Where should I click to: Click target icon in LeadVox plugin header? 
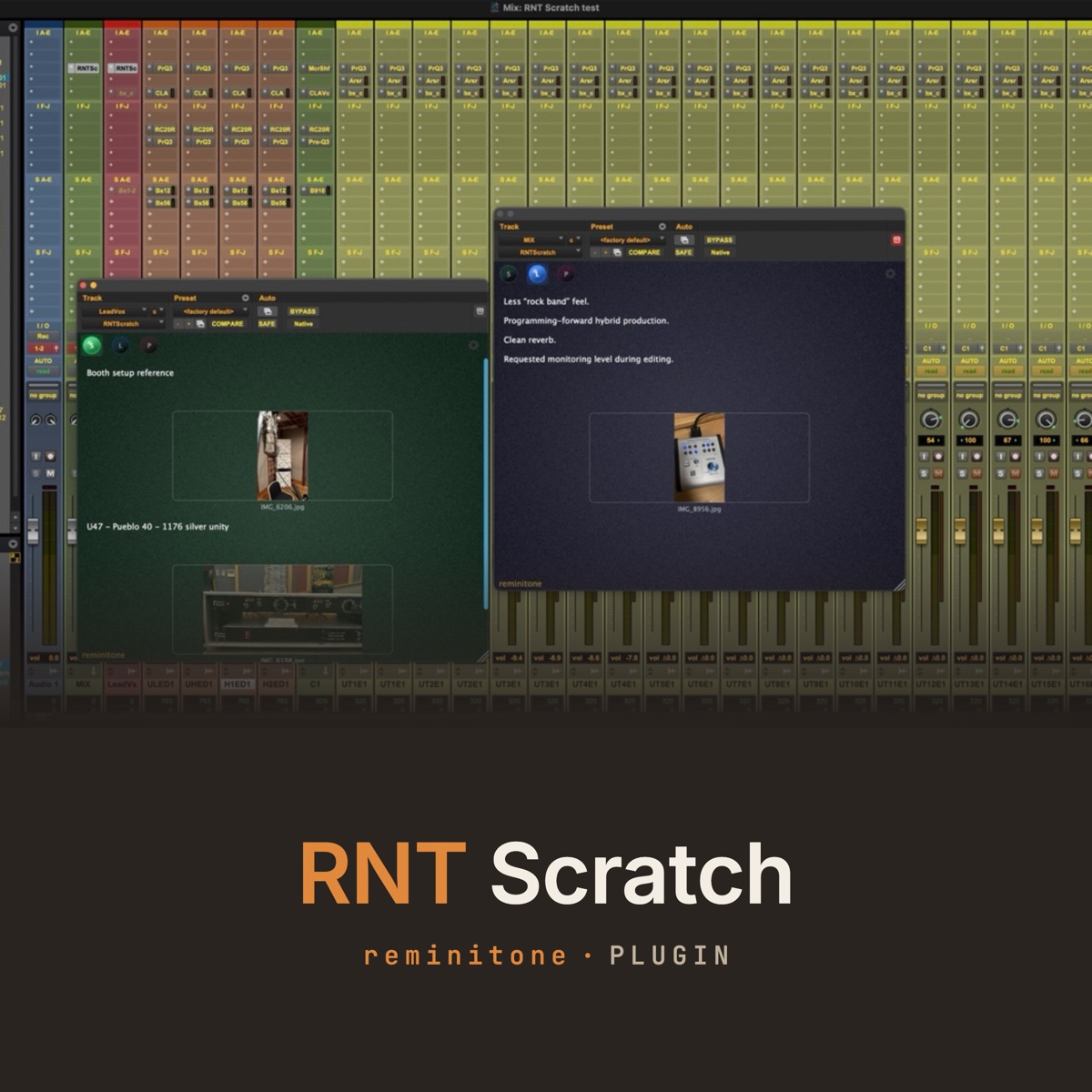click(x=480, y=311)
